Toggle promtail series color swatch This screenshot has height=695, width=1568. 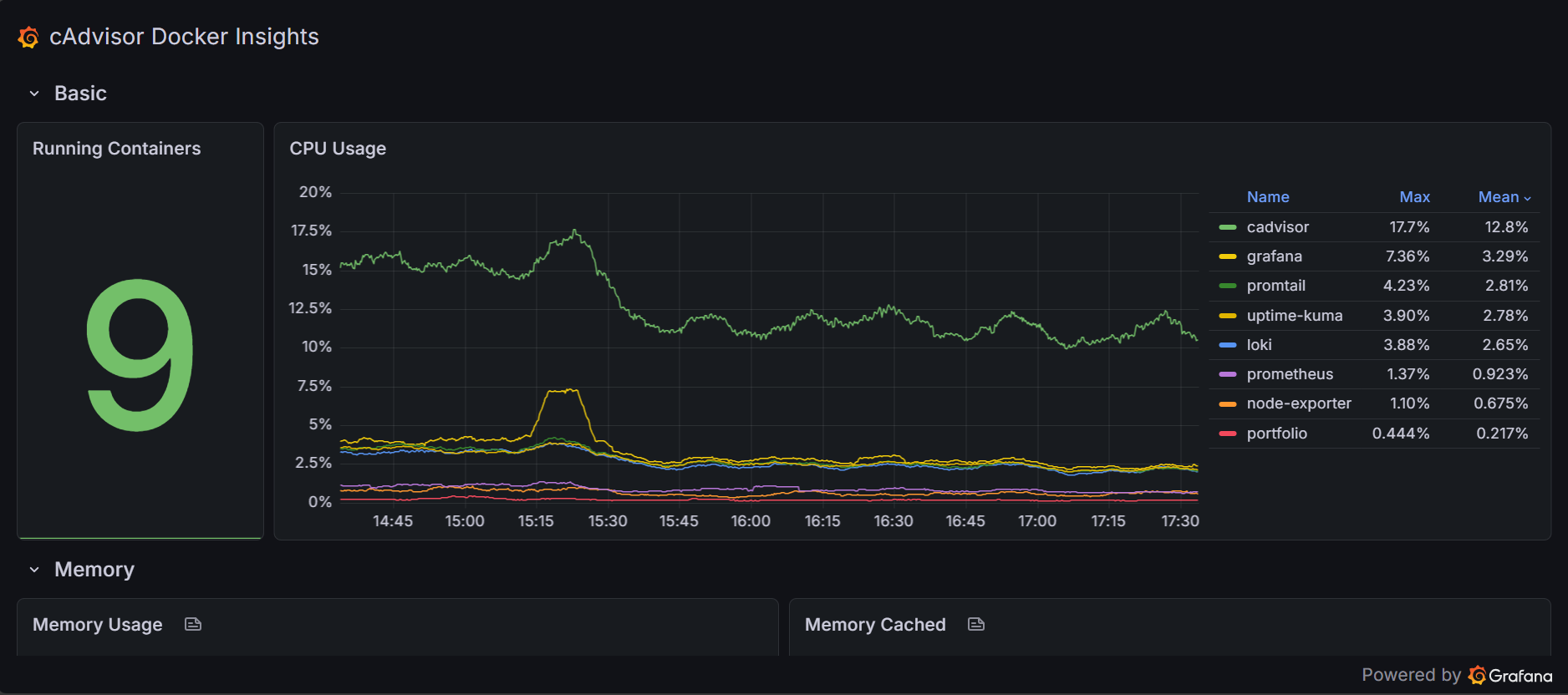pos(1228,286)
